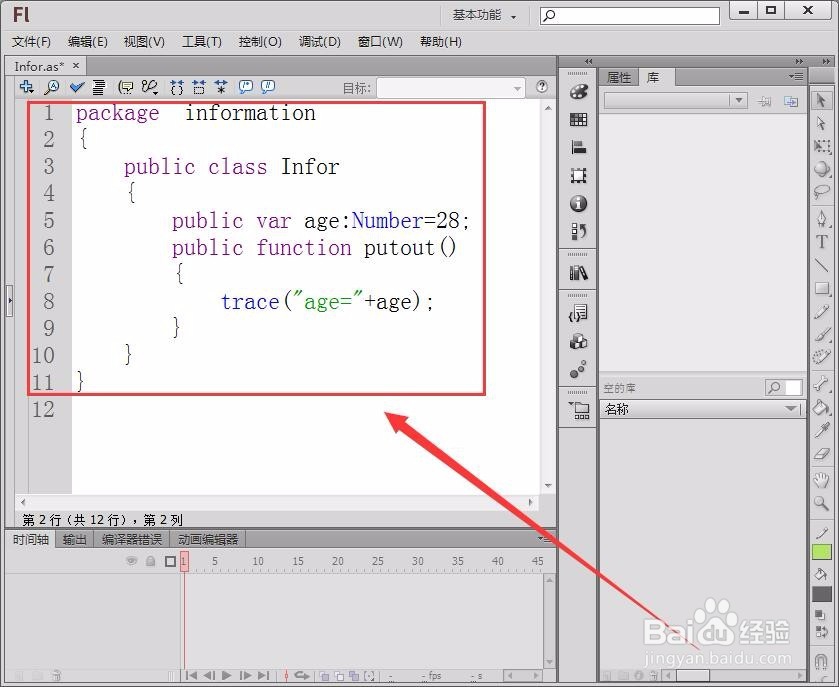Expand the 名称 column sort arrow
The image size is (839, 687).
[790, 409]
